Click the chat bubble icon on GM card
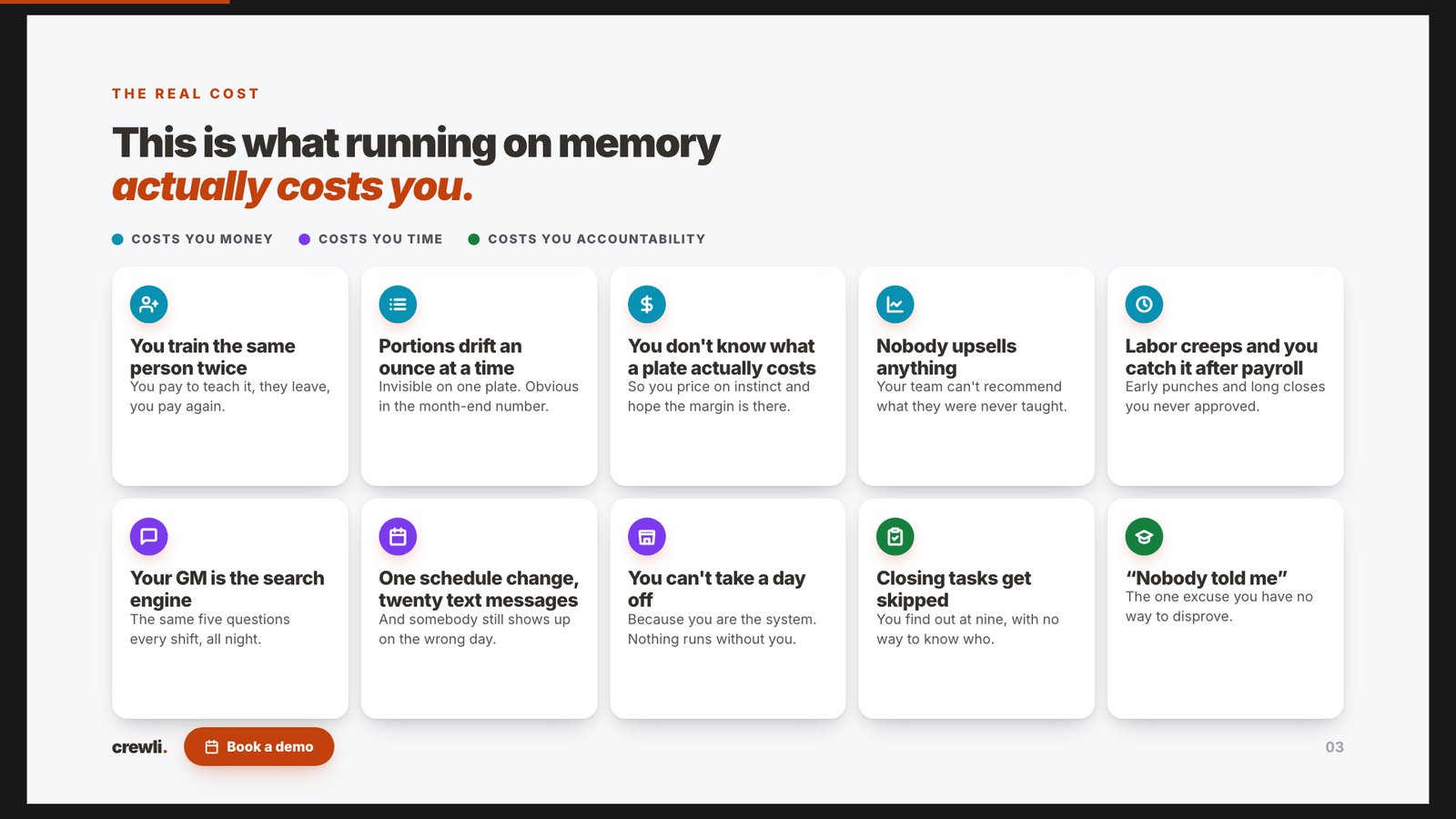The image size is (1456, 819). coord(148,537)
